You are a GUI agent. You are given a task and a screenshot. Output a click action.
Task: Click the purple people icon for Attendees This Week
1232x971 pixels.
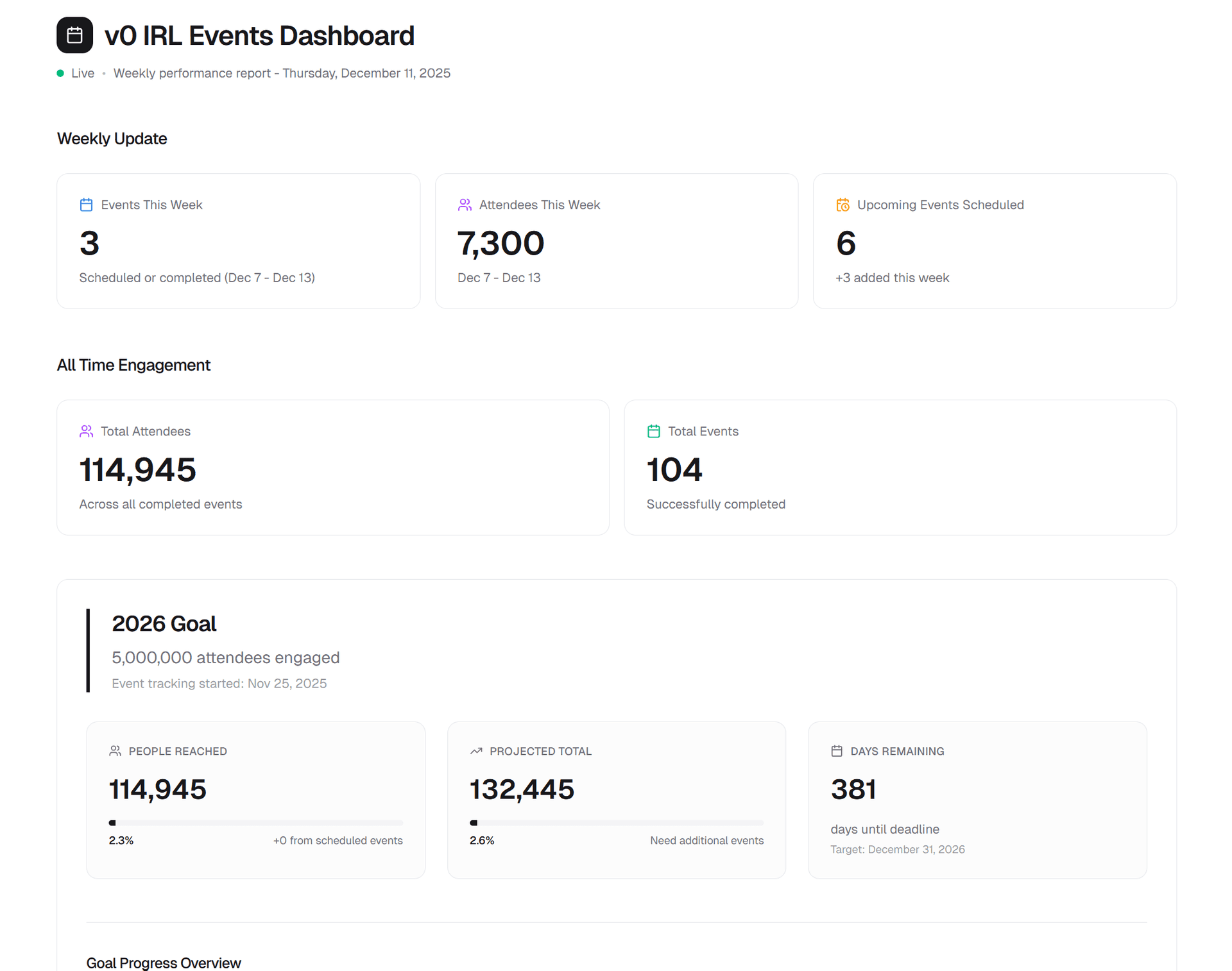465,205
